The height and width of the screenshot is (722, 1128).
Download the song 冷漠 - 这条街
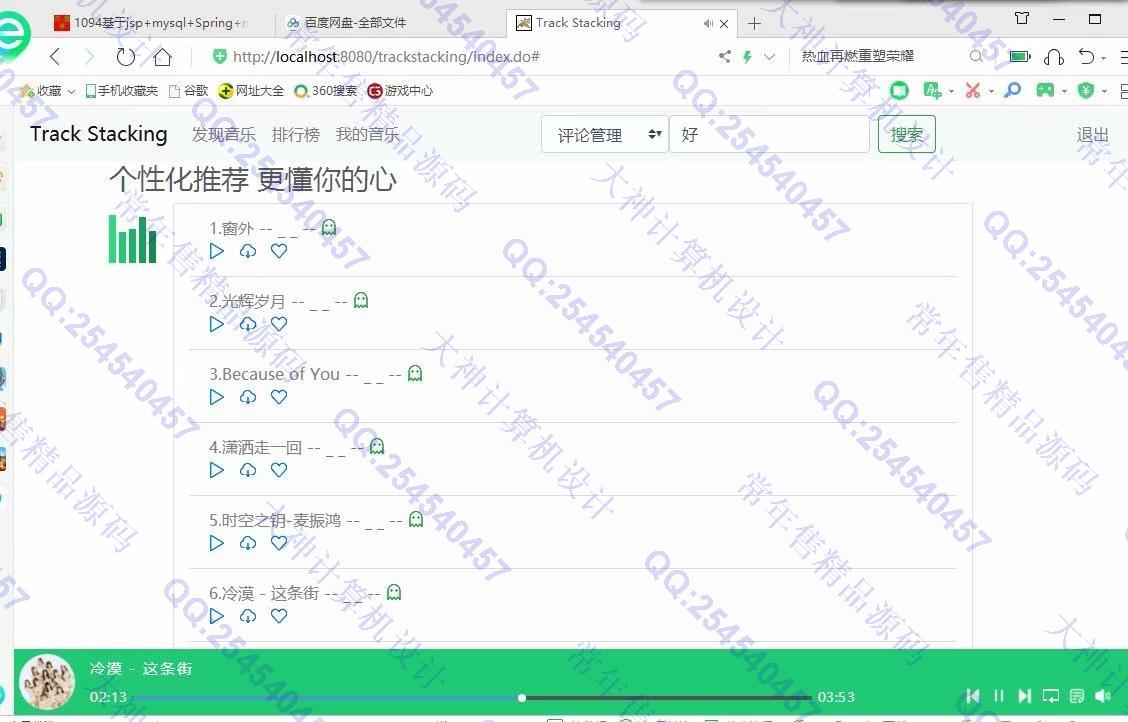(x=248, y=616)
